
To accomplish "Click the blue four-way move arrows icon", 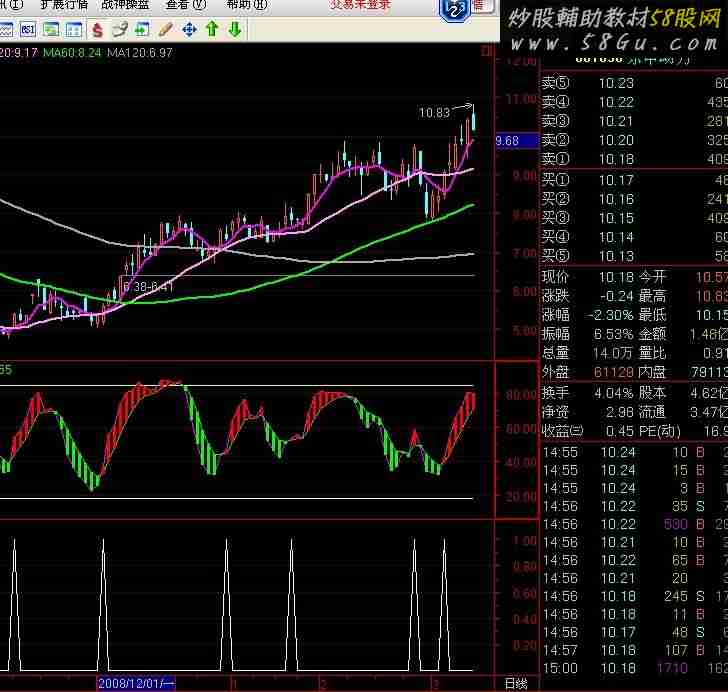I will tap(189, 29).
